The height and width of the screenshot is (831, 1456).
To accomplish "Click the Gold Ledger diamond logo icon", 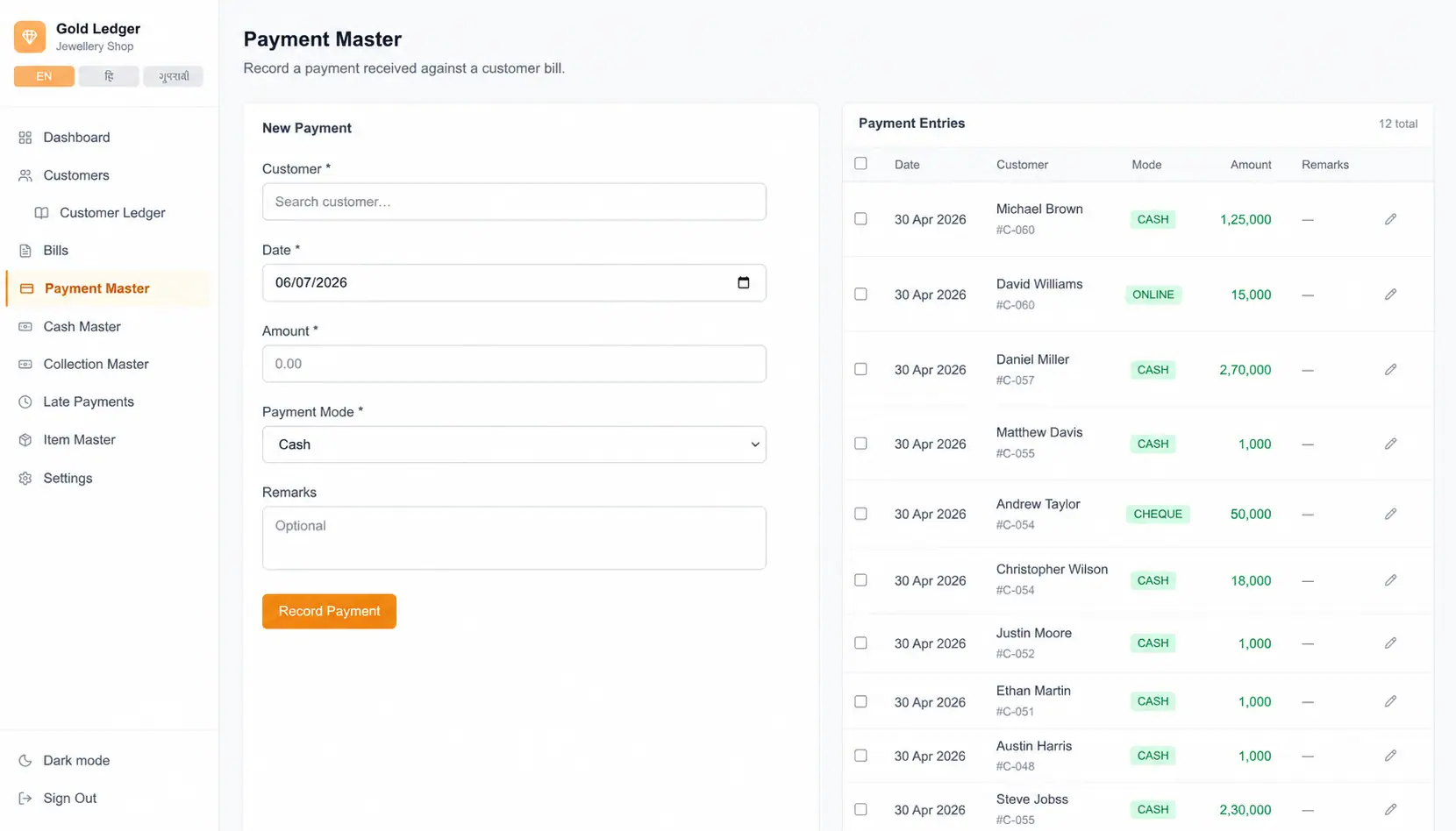I will coord(30,37).
